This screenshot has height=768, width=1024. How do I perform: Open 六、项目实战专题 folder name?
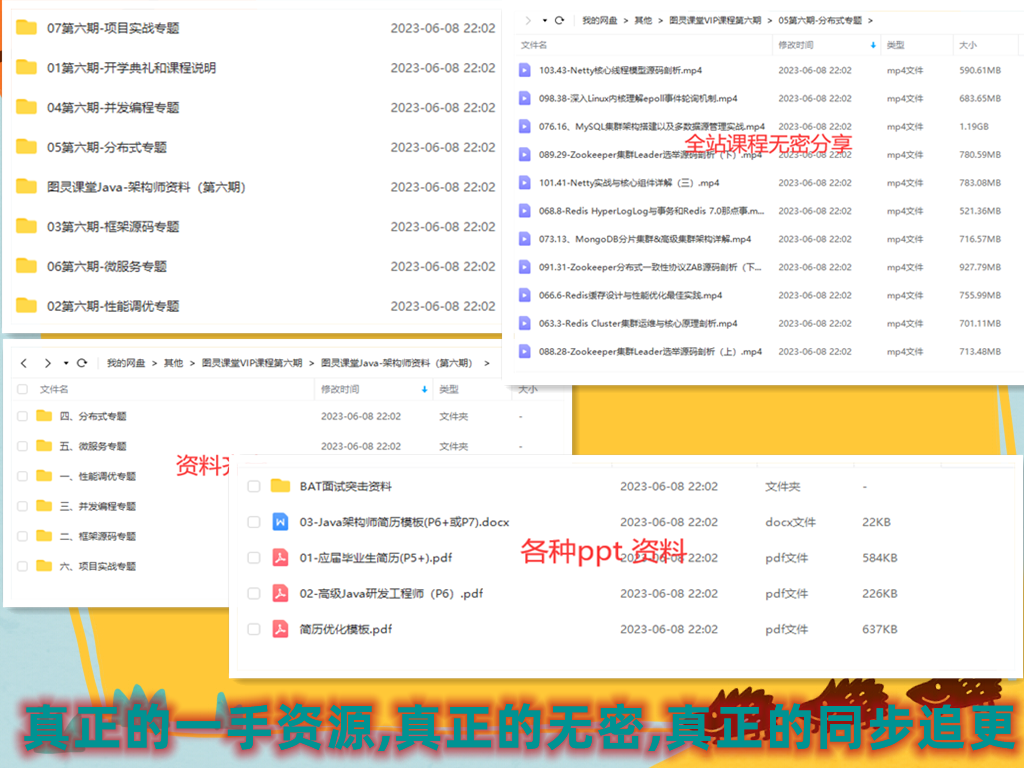pyautogui.click(x=97, y=566)
